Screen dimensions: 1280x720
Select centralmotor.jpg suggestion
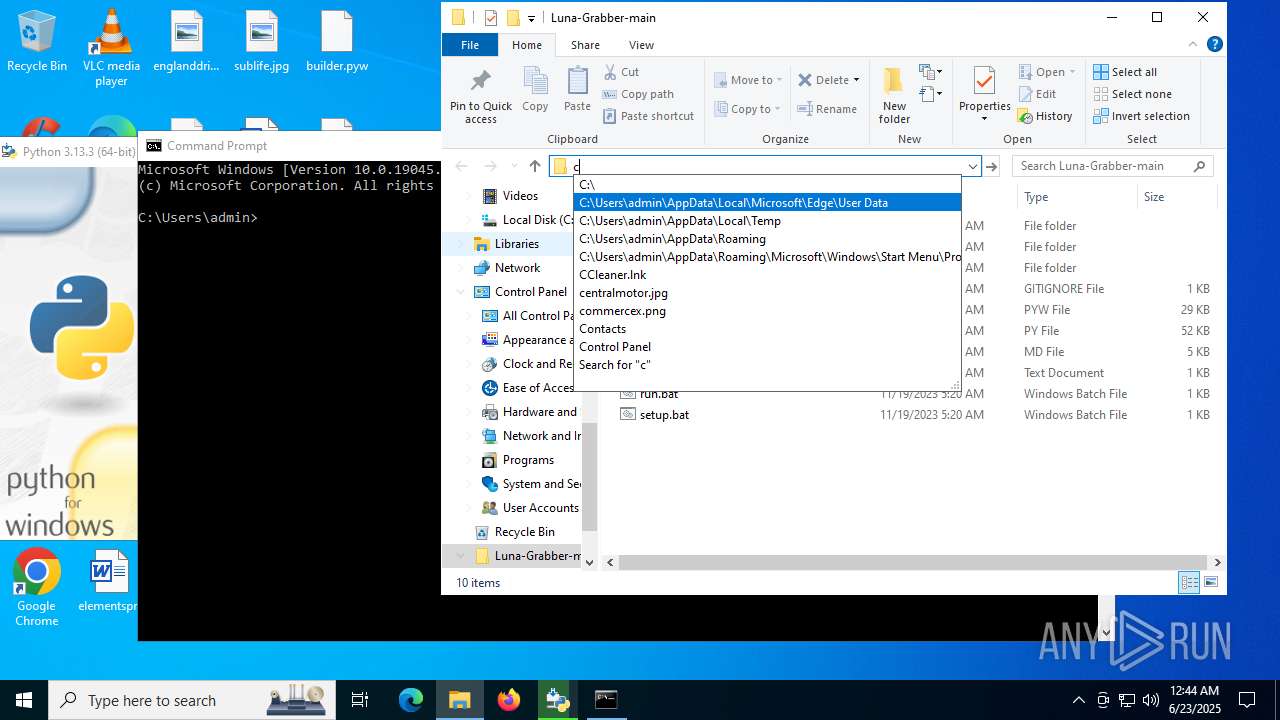(767, 293)
